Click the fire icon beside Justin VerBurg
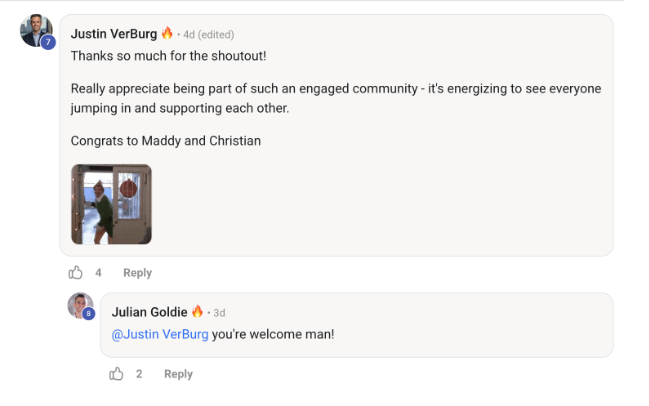 coord(167,33)
